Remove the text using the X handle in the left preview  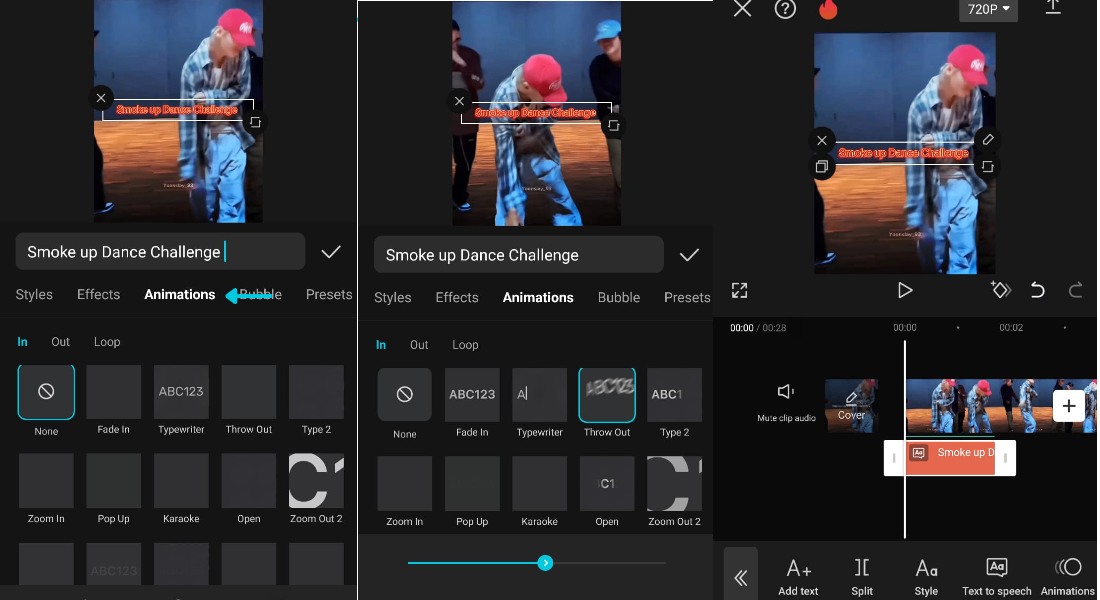(x=101, y=98)
